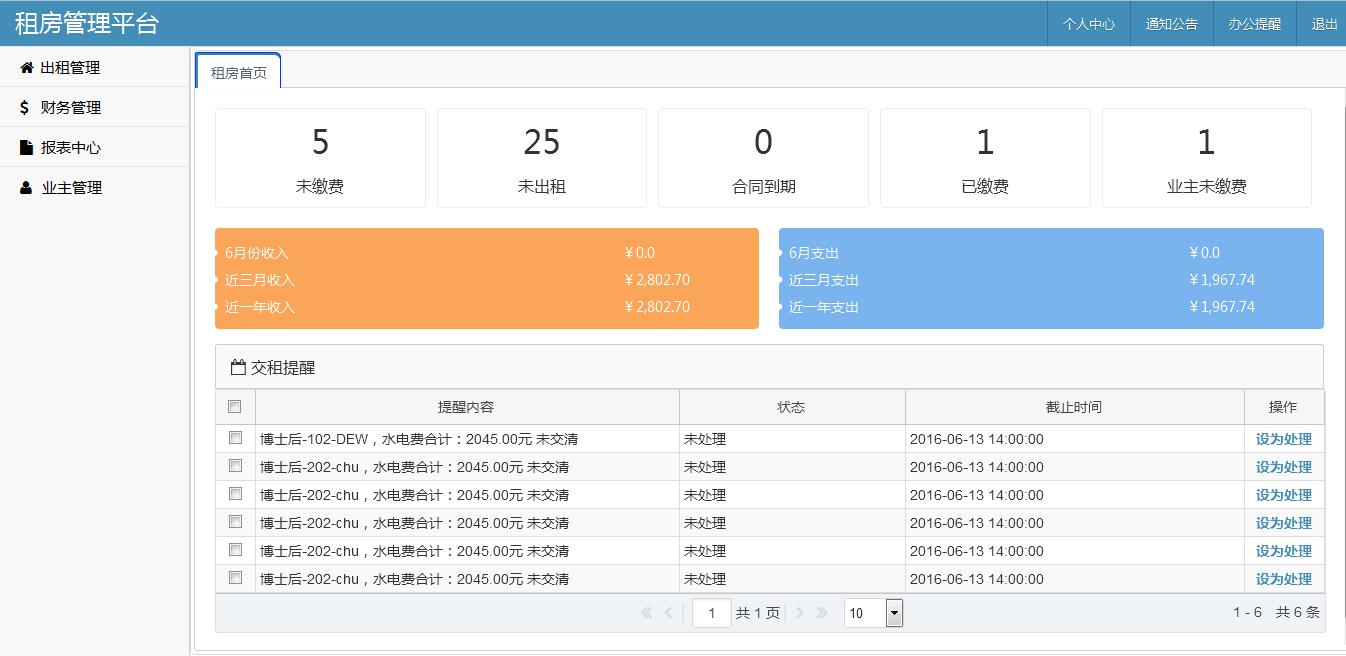Click the home icon beside 出租管理

[27, 68]
